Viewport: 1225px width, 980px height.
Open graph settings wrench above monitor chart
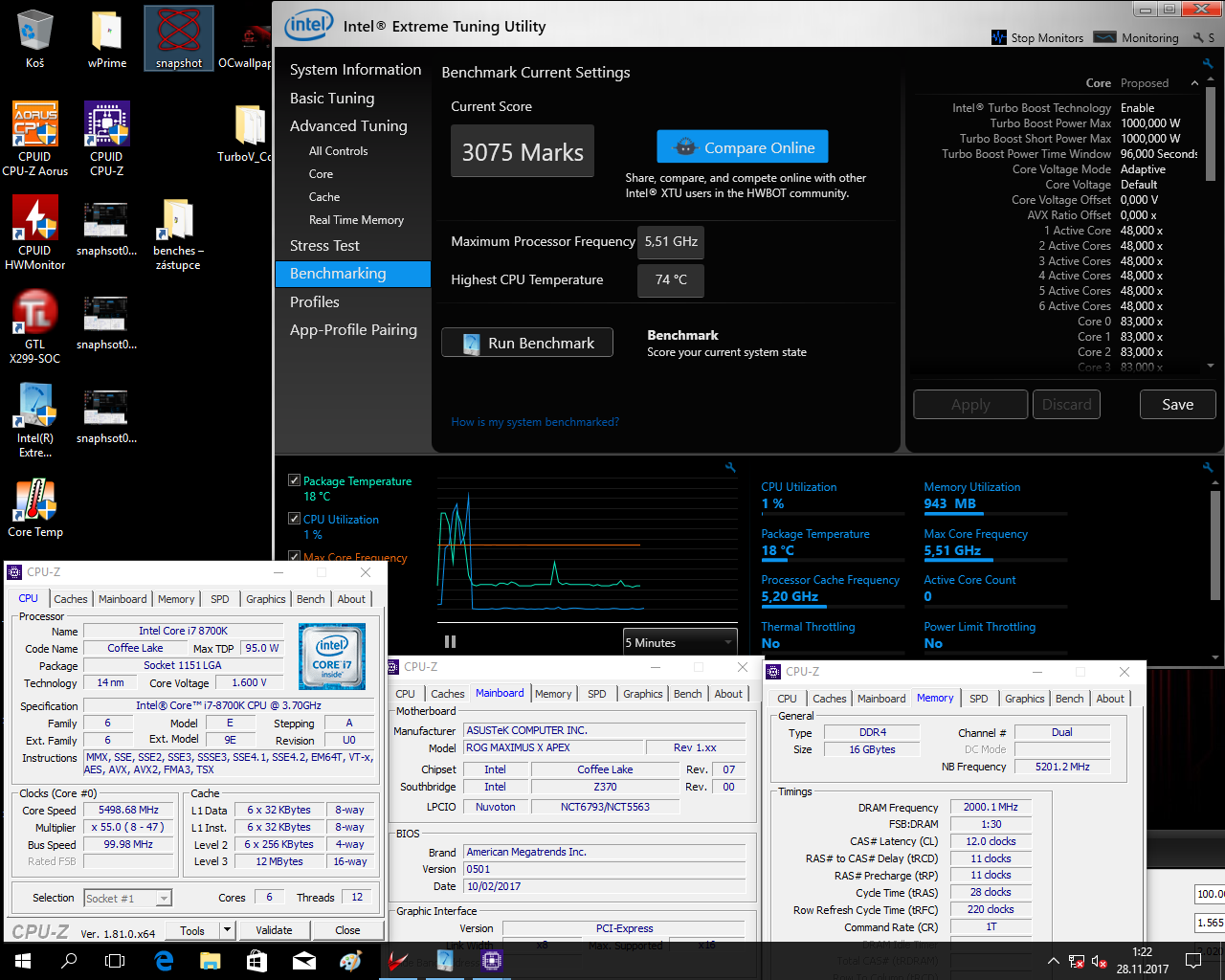click(x=730, y=467)
